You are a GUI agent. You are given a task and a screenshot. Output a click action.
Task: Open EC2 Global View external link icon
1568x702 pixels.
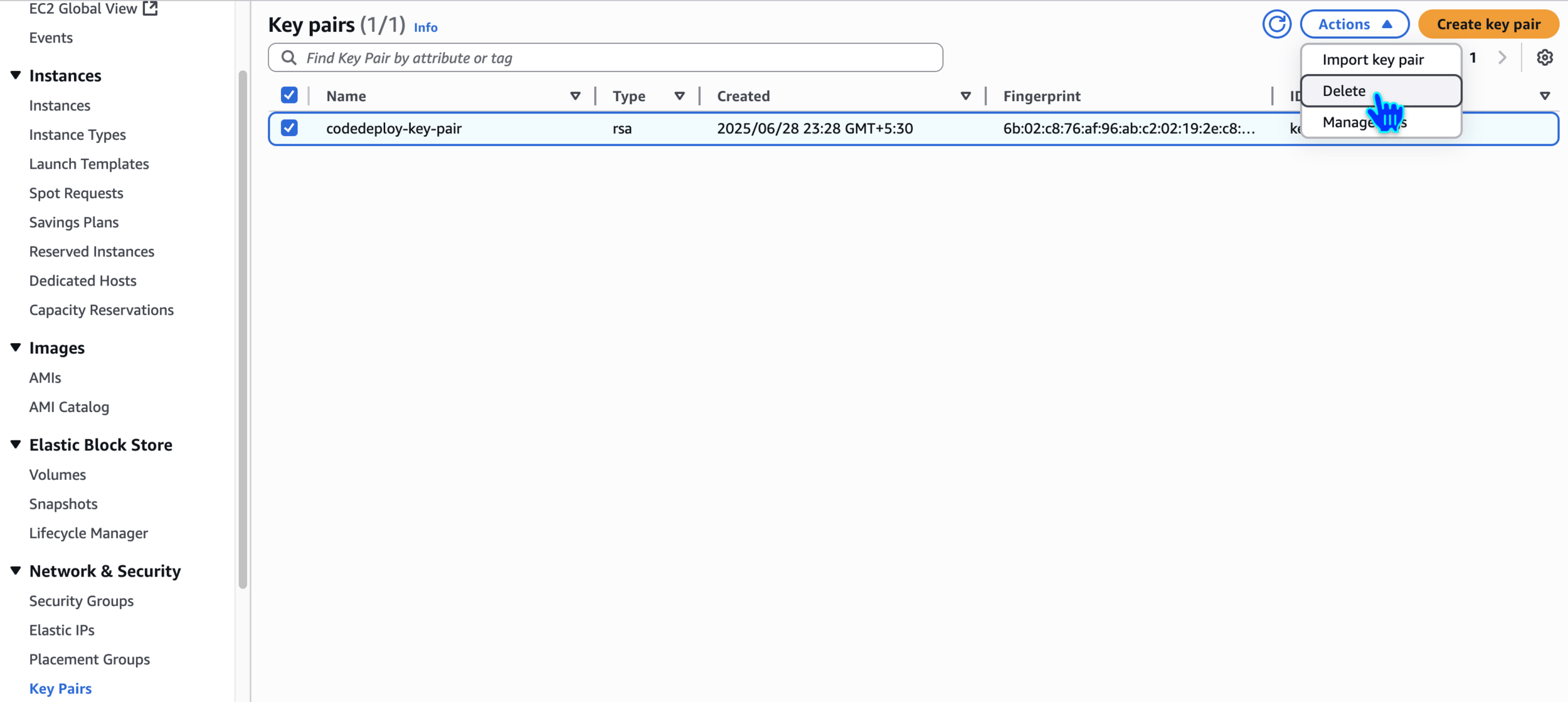click(151, 8)
